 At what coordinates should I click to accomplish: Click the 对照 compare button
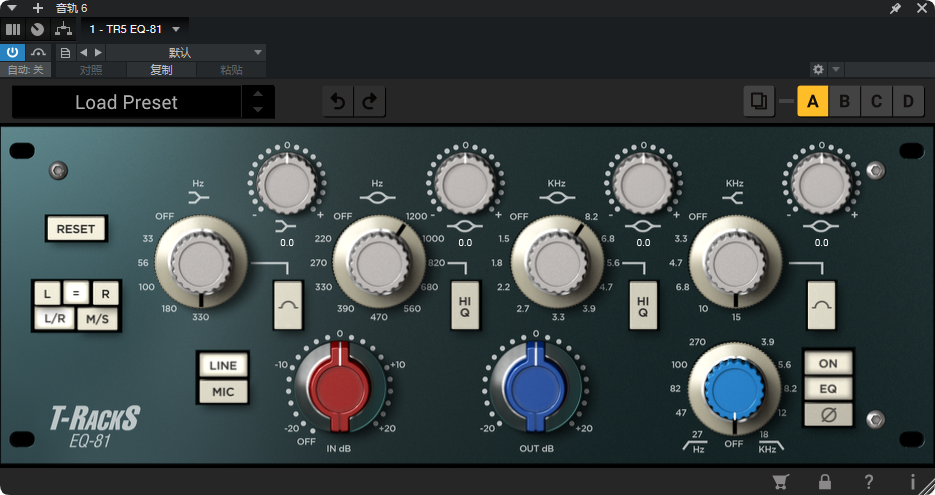click(x=91, y=70)
